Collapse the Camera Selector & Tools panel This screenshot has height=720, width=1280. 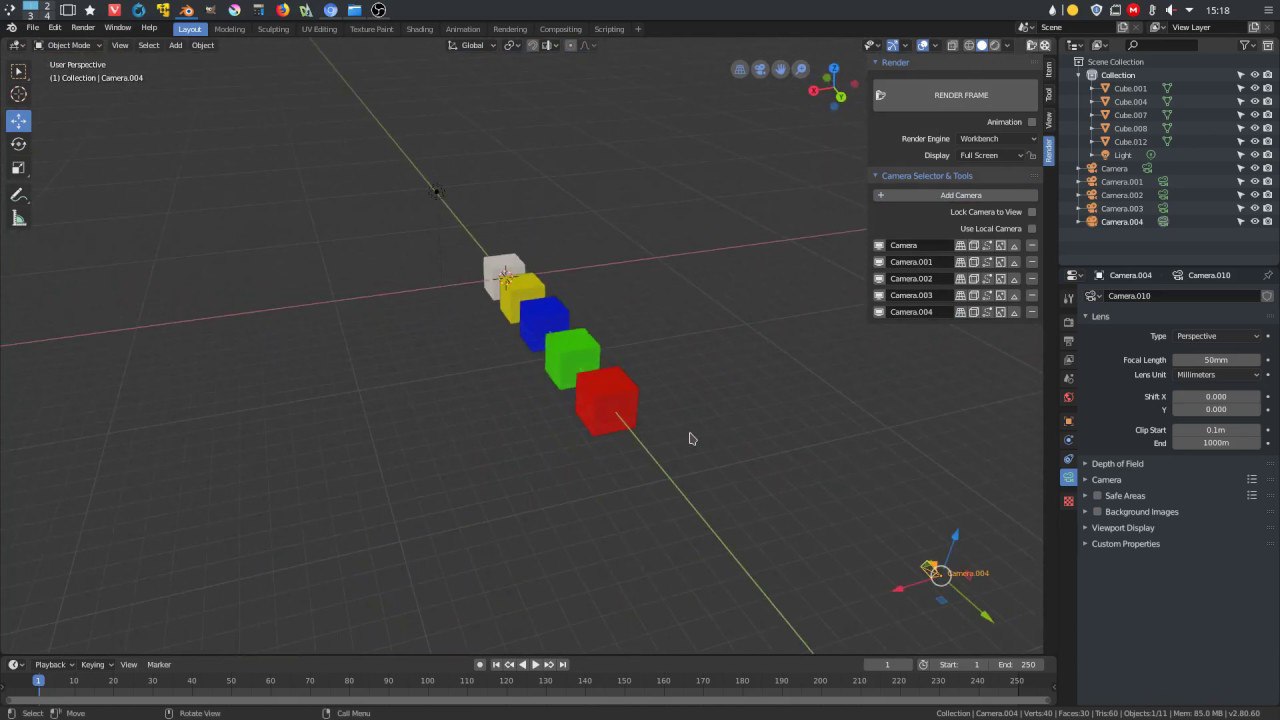tap(926, 176)
